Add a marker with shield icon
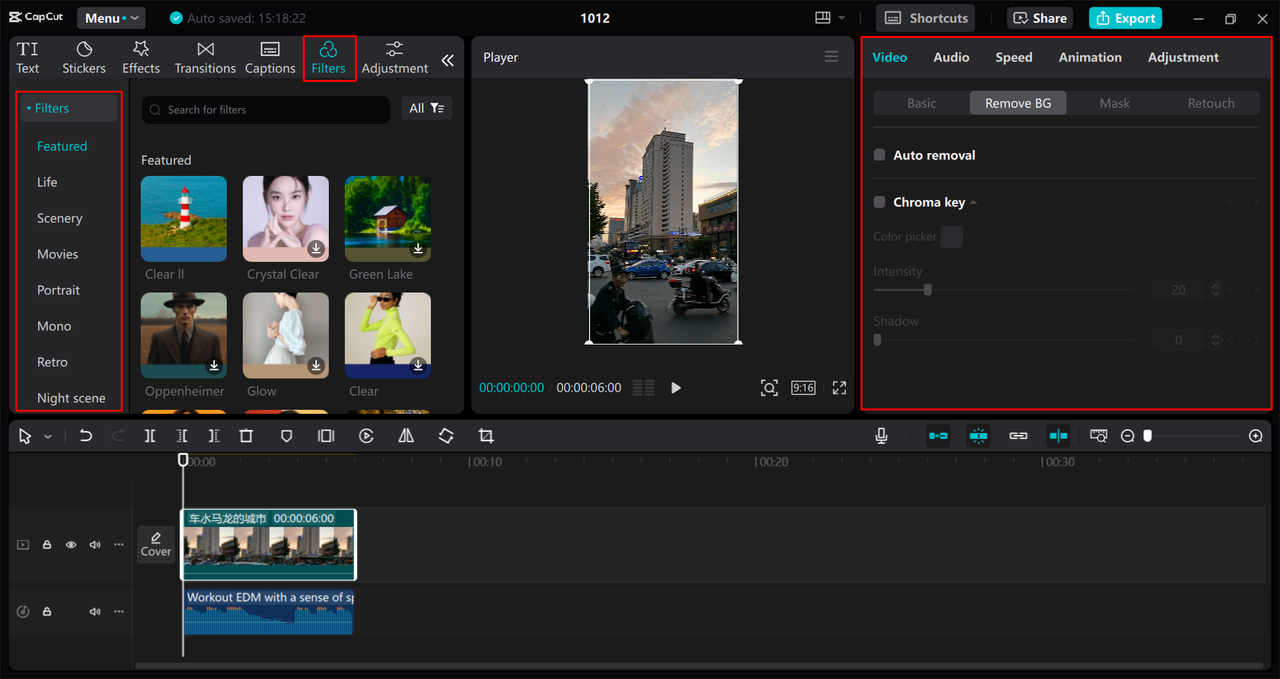Viewport: 1280px width, 679px height. (x=286, y=436)
